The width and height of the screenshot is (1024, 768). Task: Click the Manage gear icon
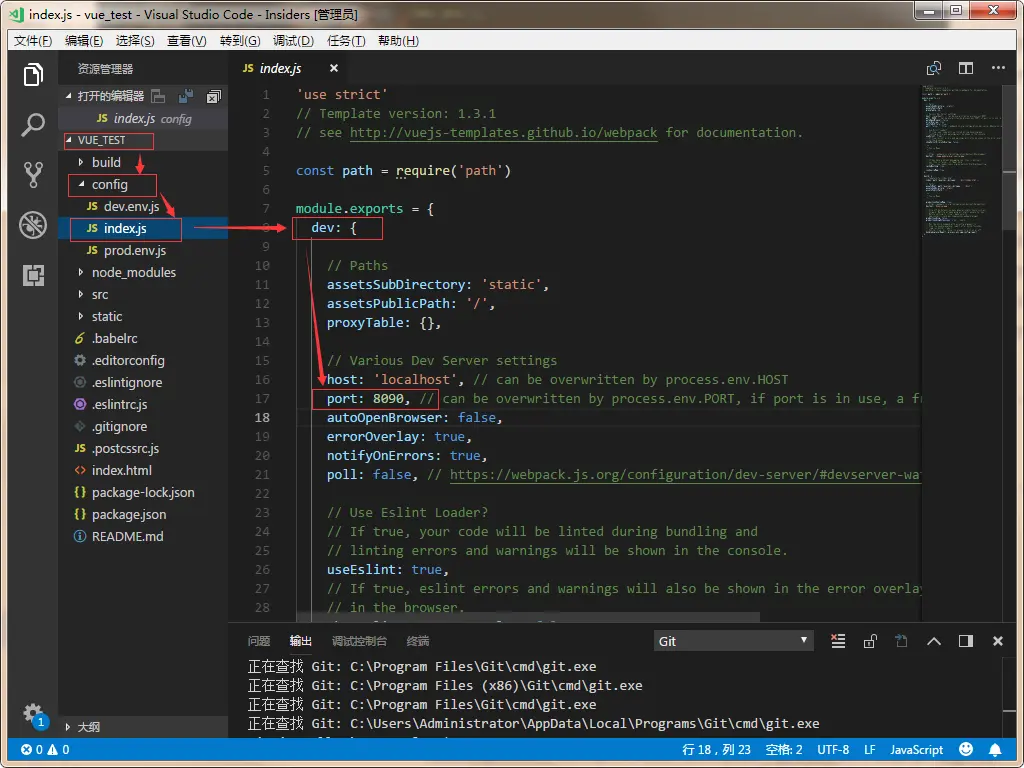[x=33, y=712]
